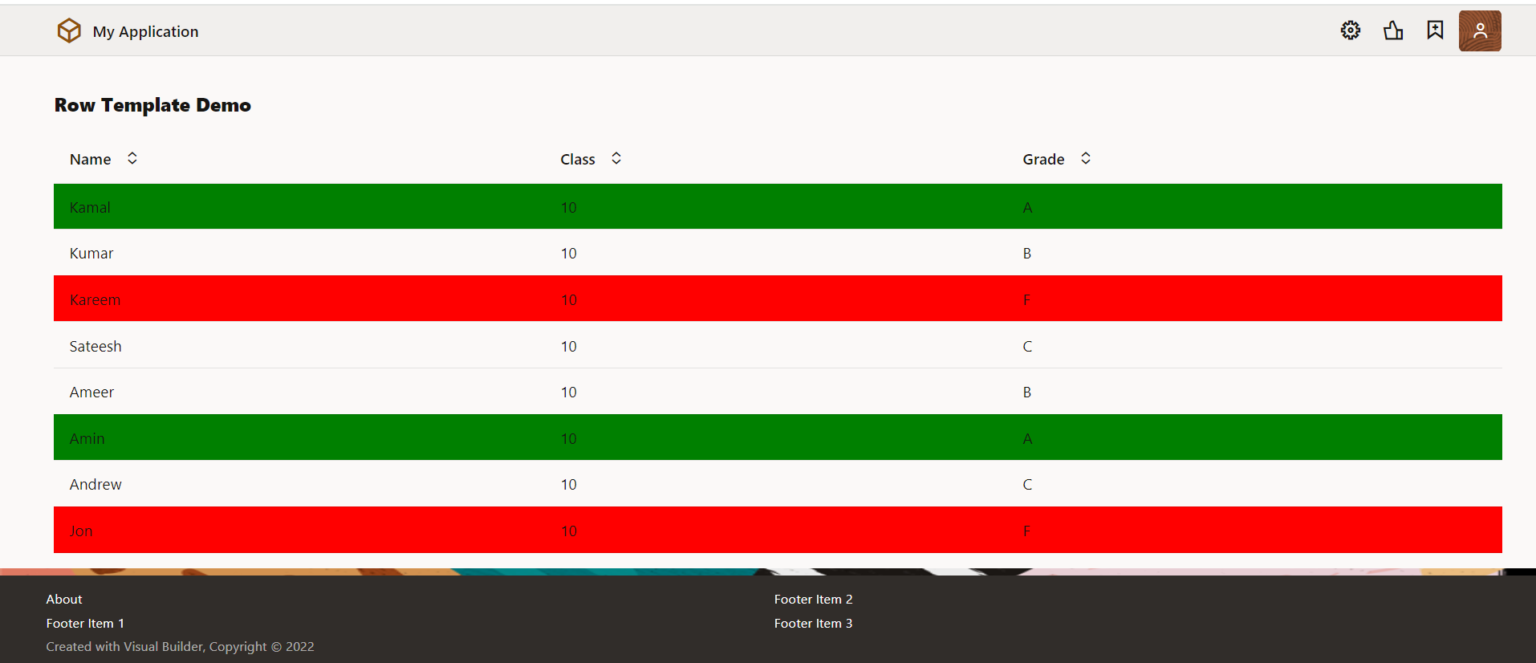This screenshot has width=1536, height=663.
Task: Click the Footer Item 1 link
Action: 85,623
